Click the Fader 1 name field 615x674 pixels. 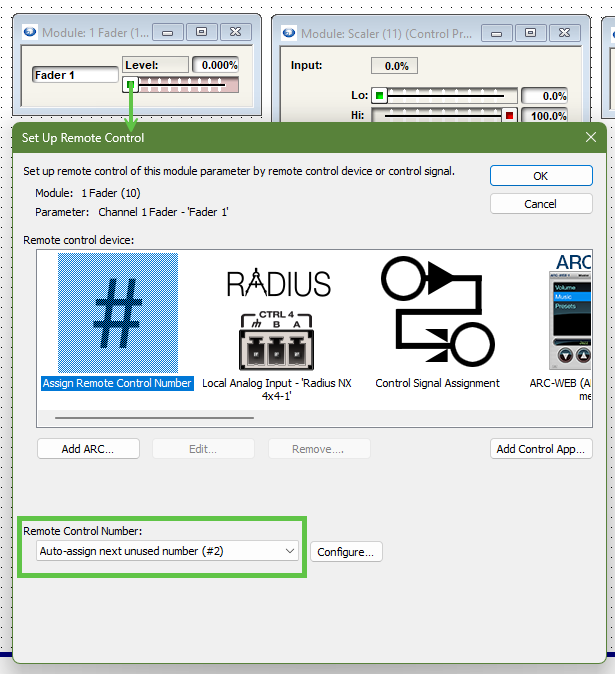coord(74,75)
